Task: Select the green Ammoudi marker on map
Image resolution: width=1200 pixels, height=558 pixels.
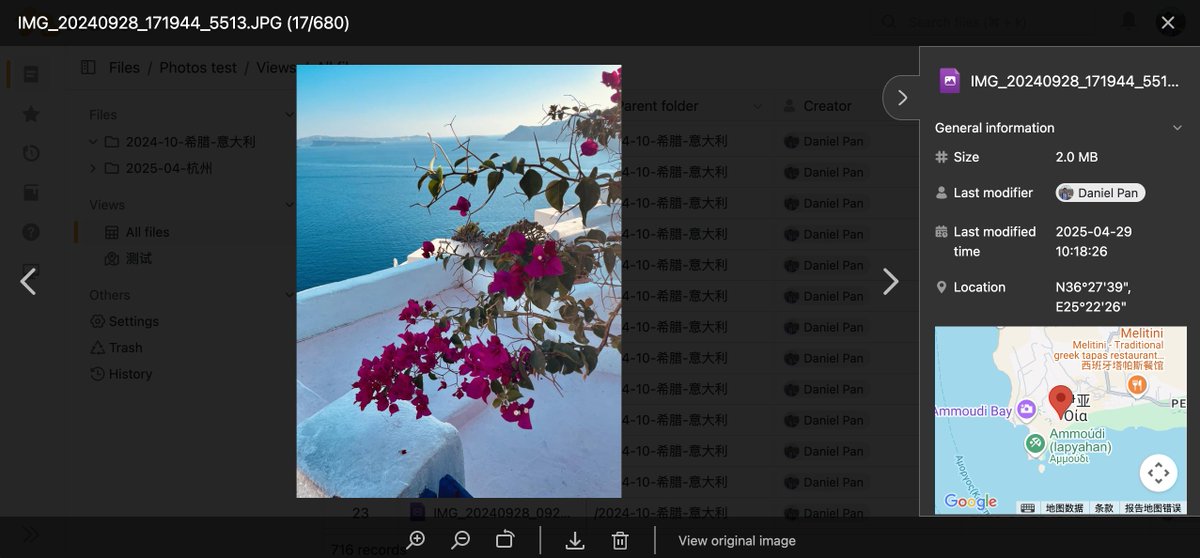Action: [1035, 443]
